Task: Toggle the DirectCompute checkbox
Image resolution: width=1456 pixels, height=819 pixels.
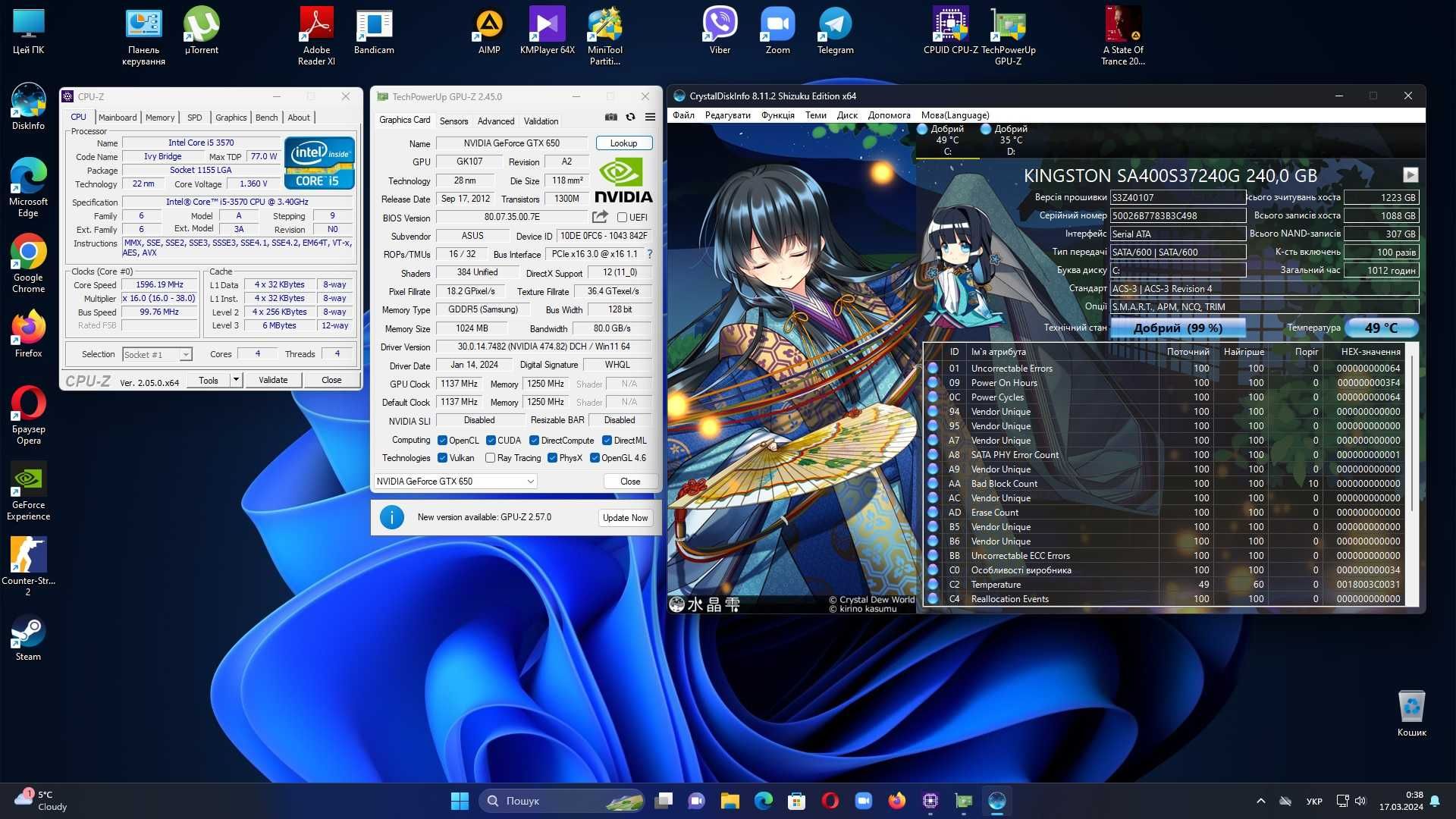Action: [x=534, y=441]
